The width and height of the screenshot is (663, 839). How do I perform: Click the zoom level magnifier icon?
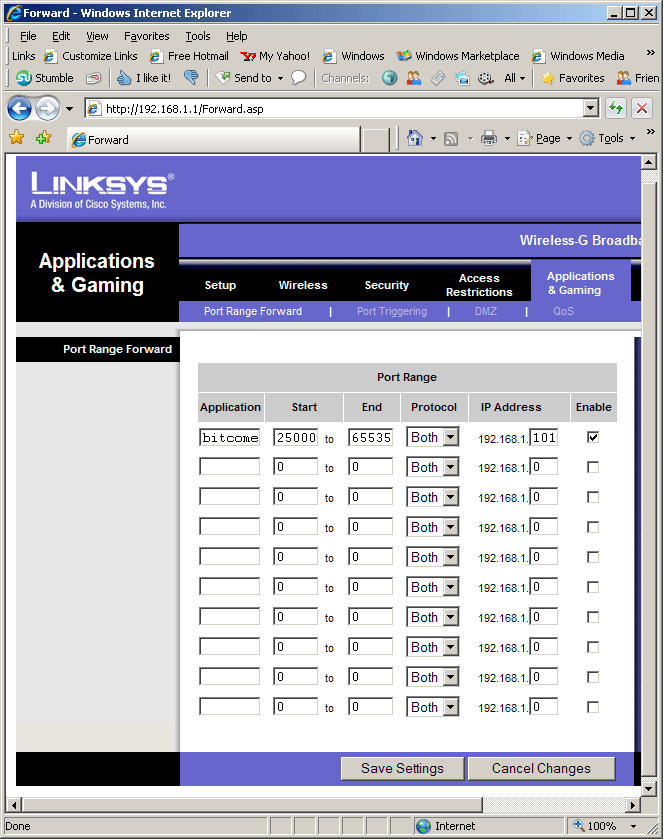pyautogui.click(x=579, y=825)
